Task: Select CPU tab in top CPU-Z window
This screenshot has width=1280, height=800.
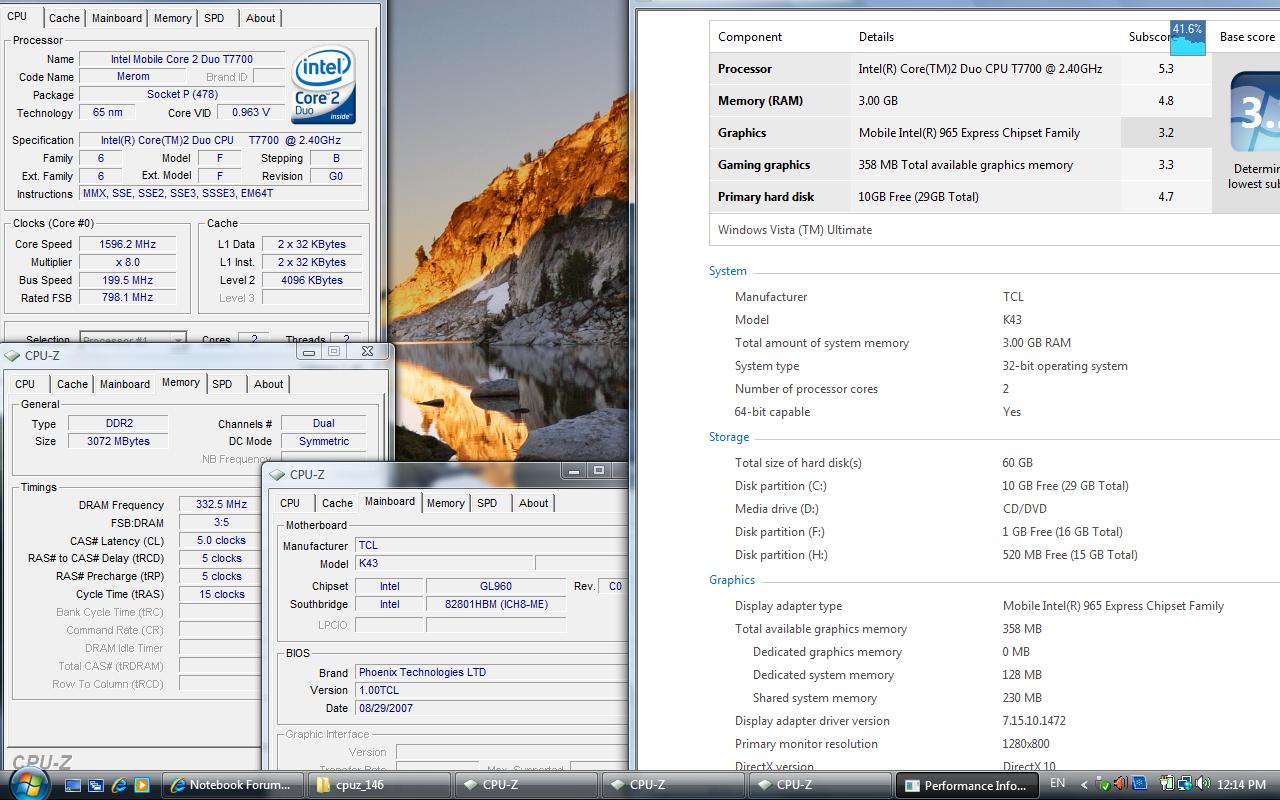Action: tap(18, 17)
